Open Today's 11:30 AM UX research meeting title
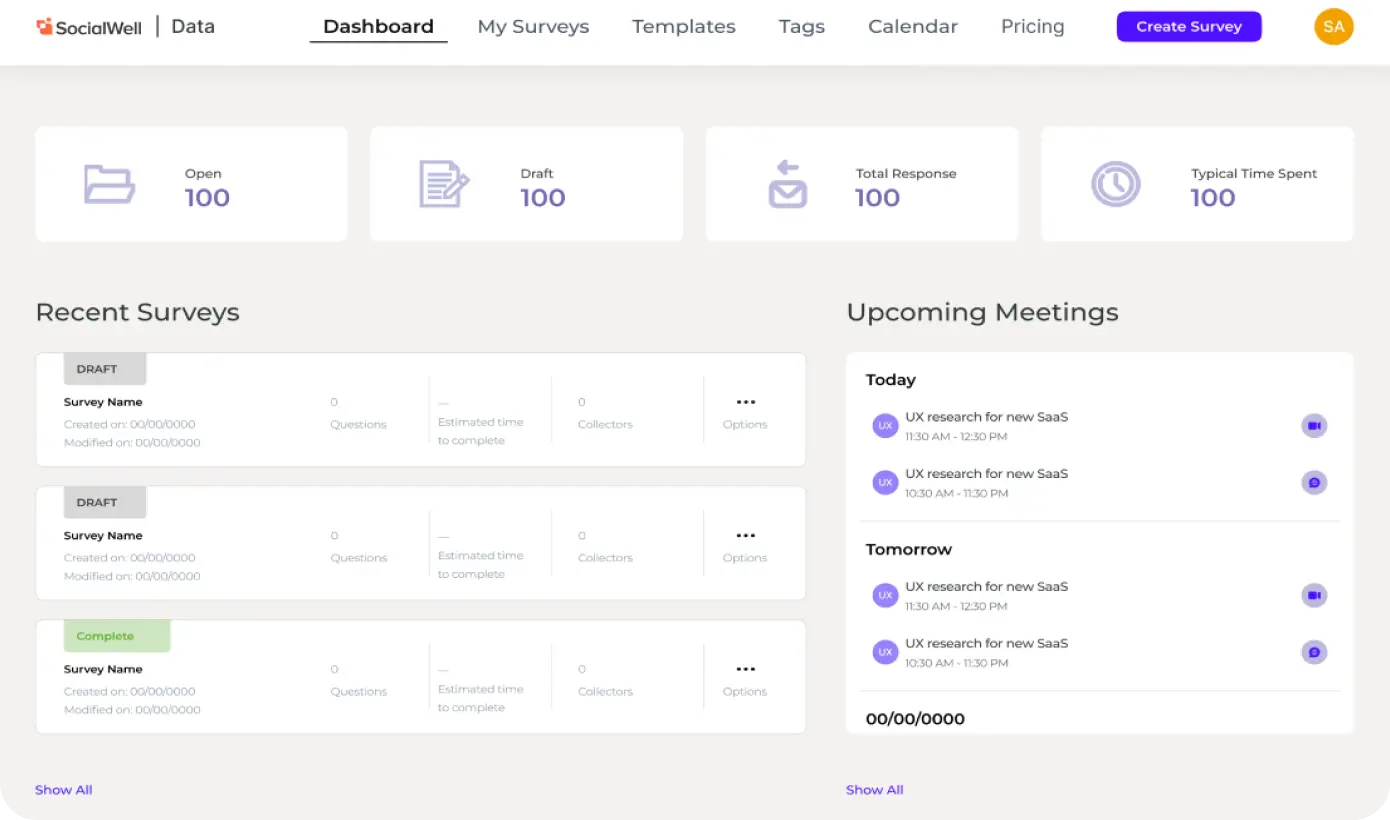1390x820 pixels. (x=987, y=417)
